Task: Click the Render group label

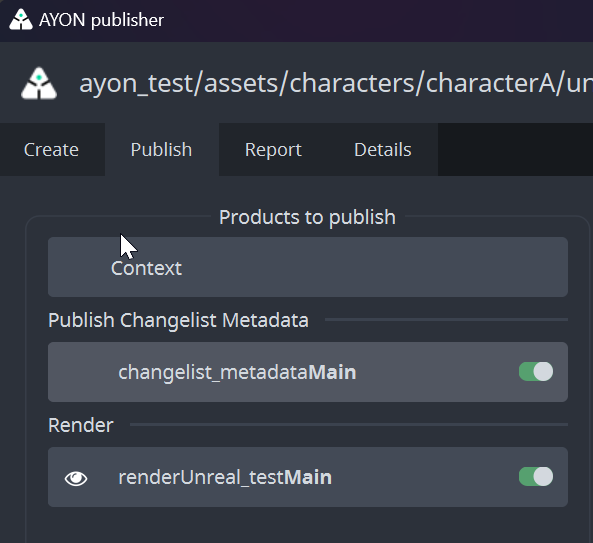Action: (81, 425)
